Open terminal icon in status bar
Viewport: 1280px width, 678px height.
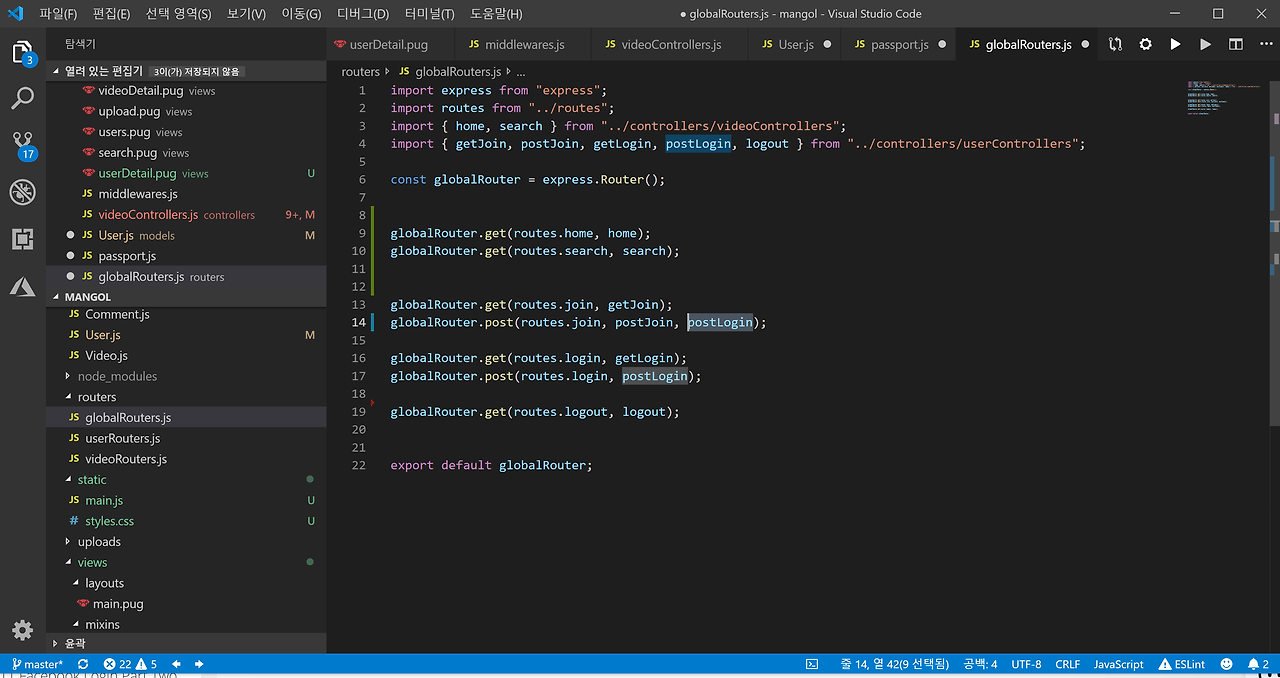[812, 664]
